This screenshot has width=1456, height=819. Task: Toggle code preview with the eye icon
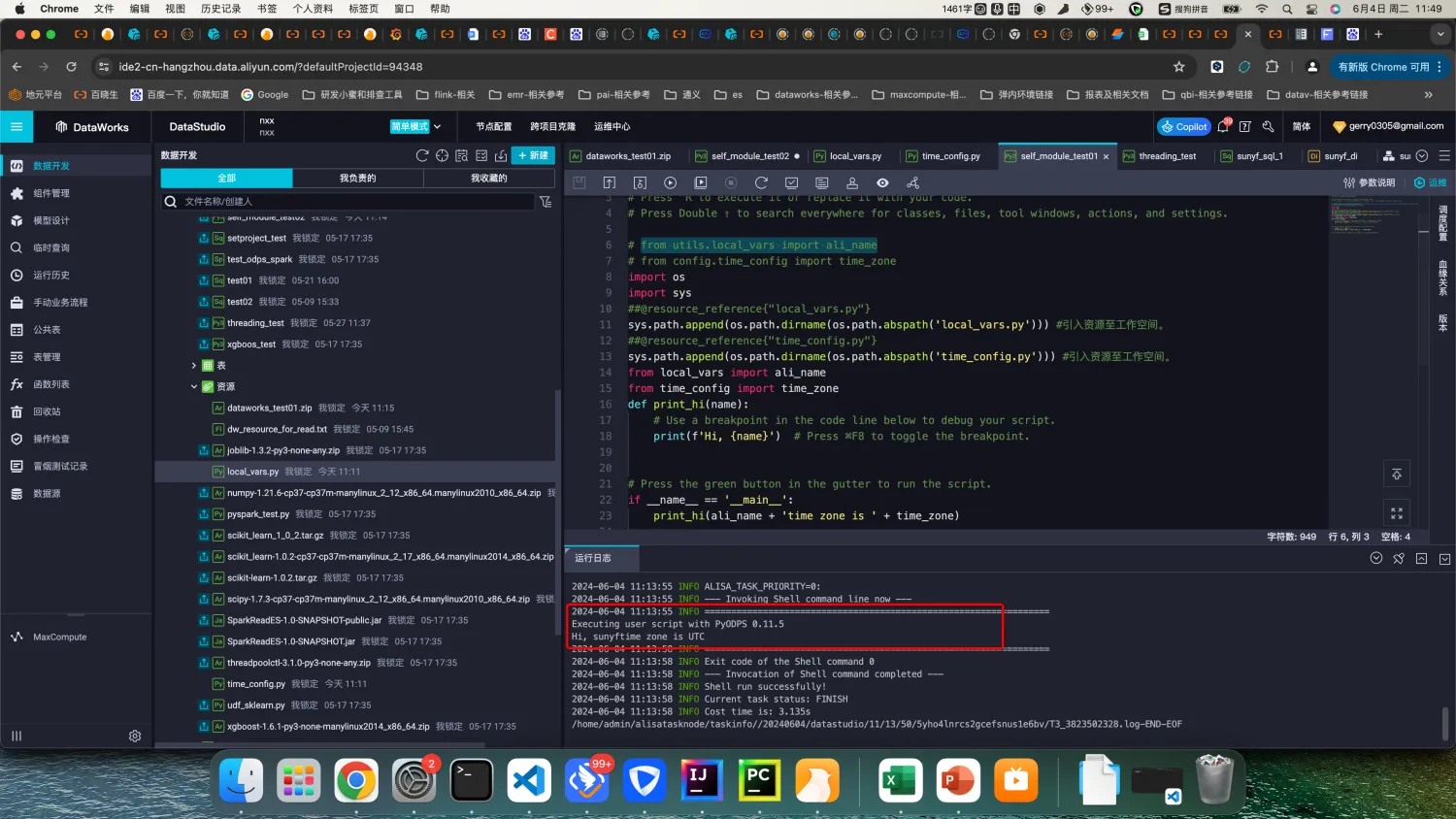[x=883, y=182]
